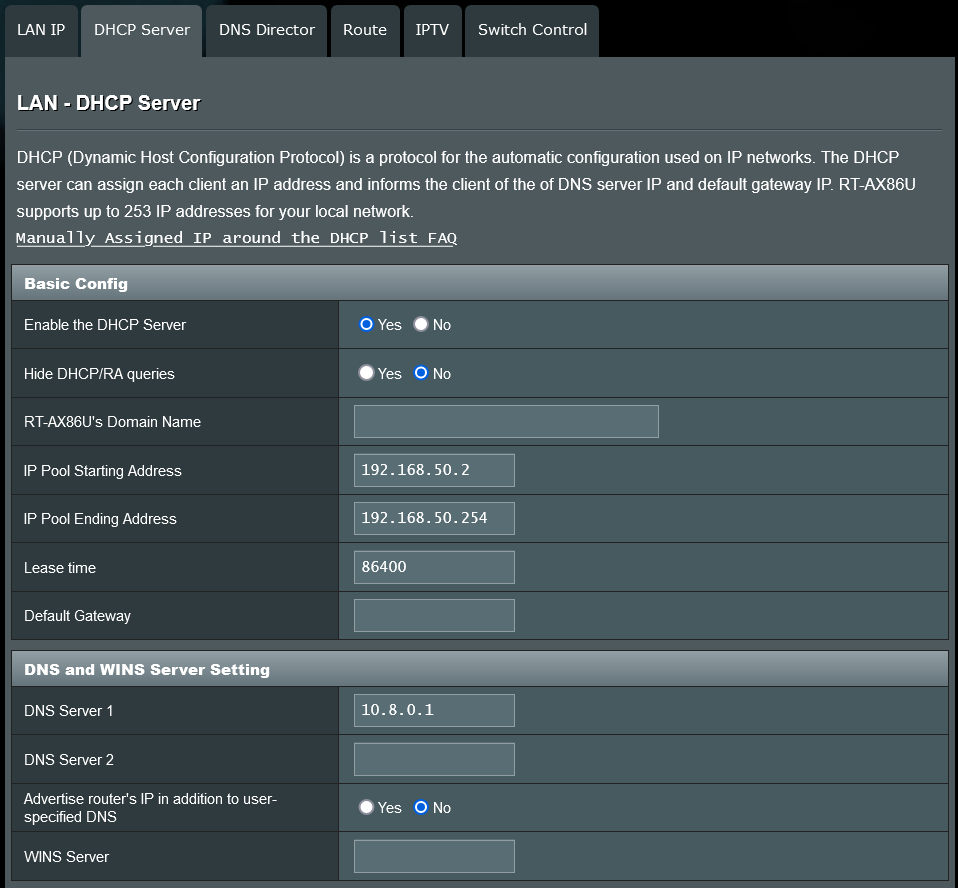Click the Lease time input box
958x888 pixels.
434,567
